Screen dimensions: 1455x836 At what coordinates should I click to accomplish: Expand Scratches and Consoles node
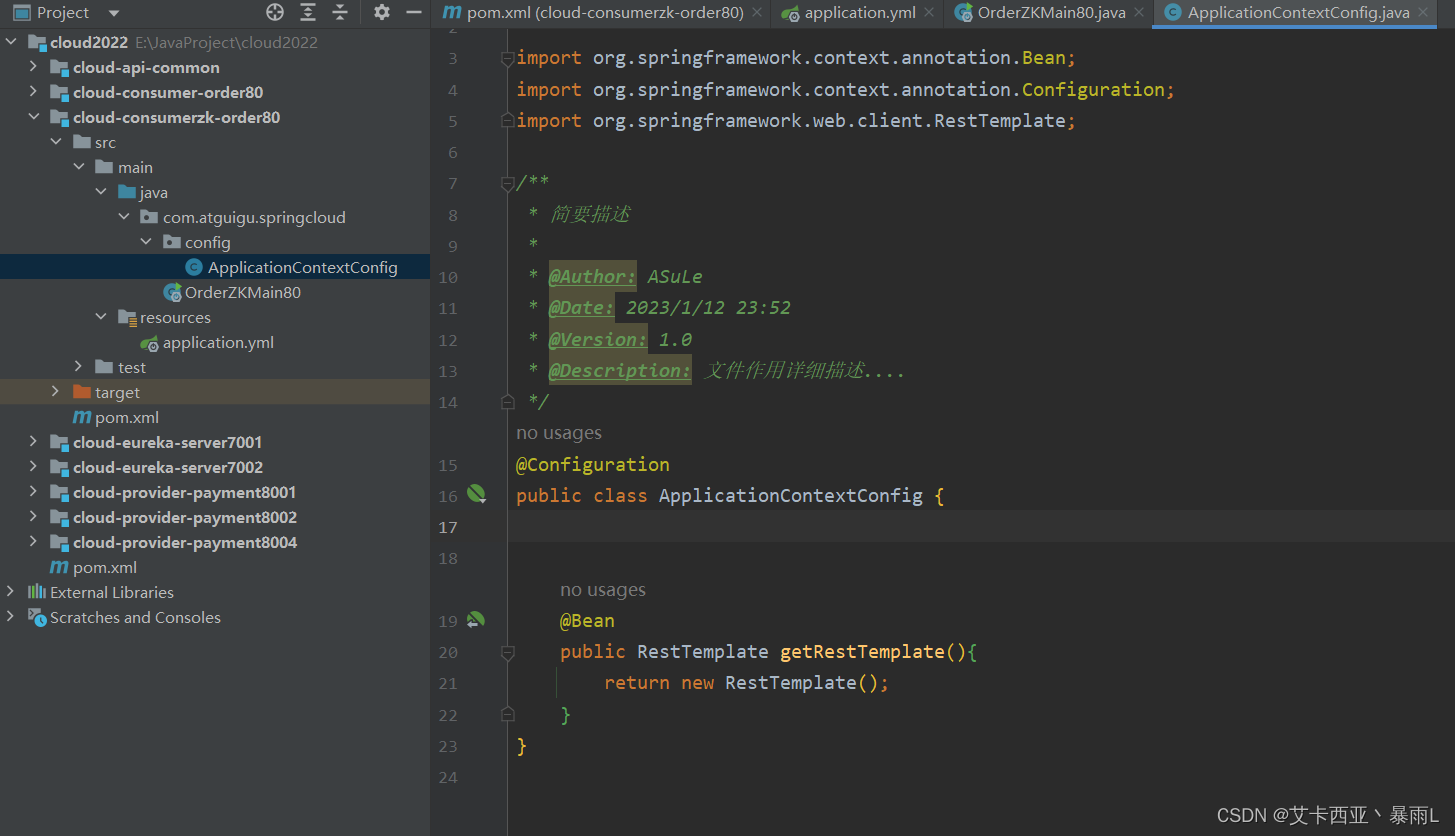11,617
